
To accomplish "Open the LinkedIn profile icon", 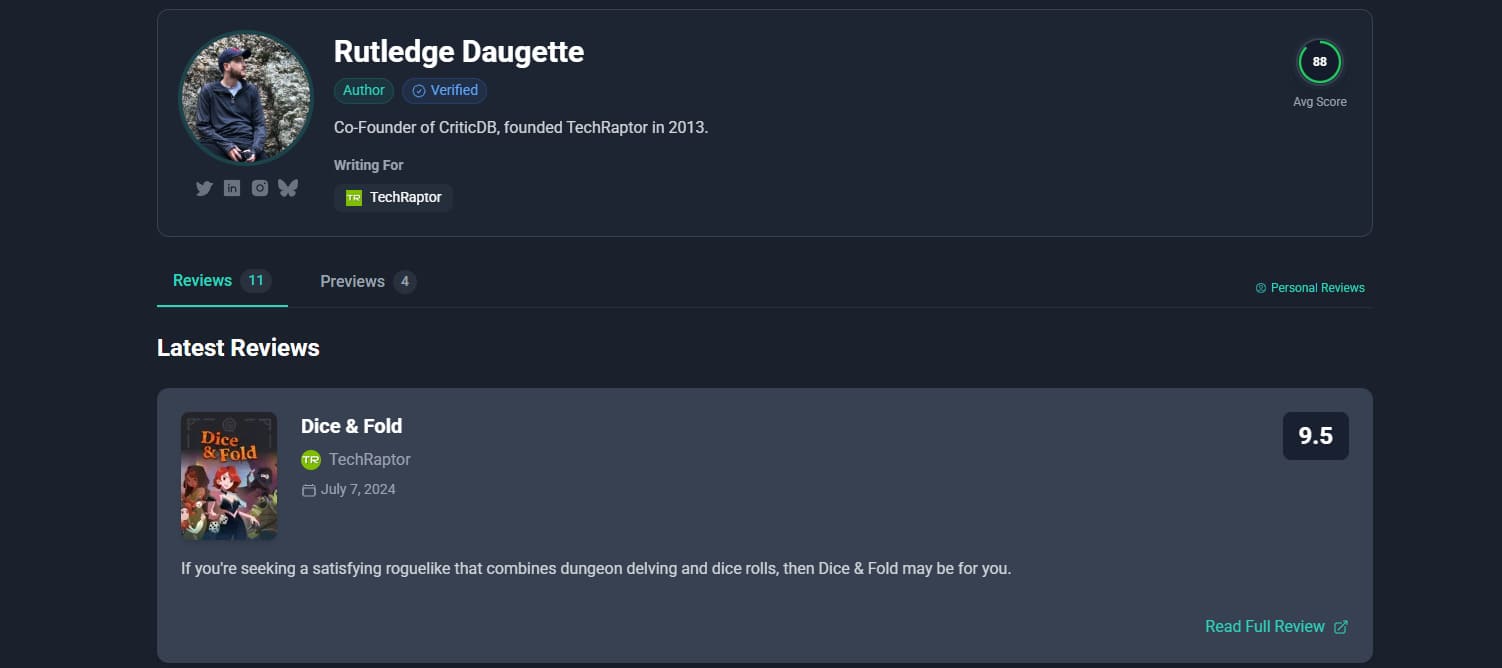I will click(232, 188).
